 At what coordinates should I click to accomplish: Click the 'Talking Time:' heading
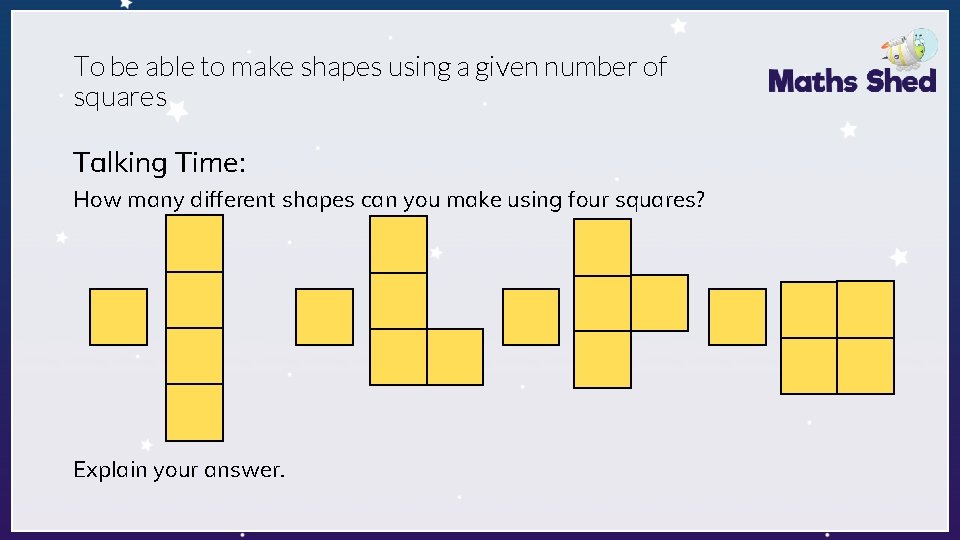click(x=159, y=163)
